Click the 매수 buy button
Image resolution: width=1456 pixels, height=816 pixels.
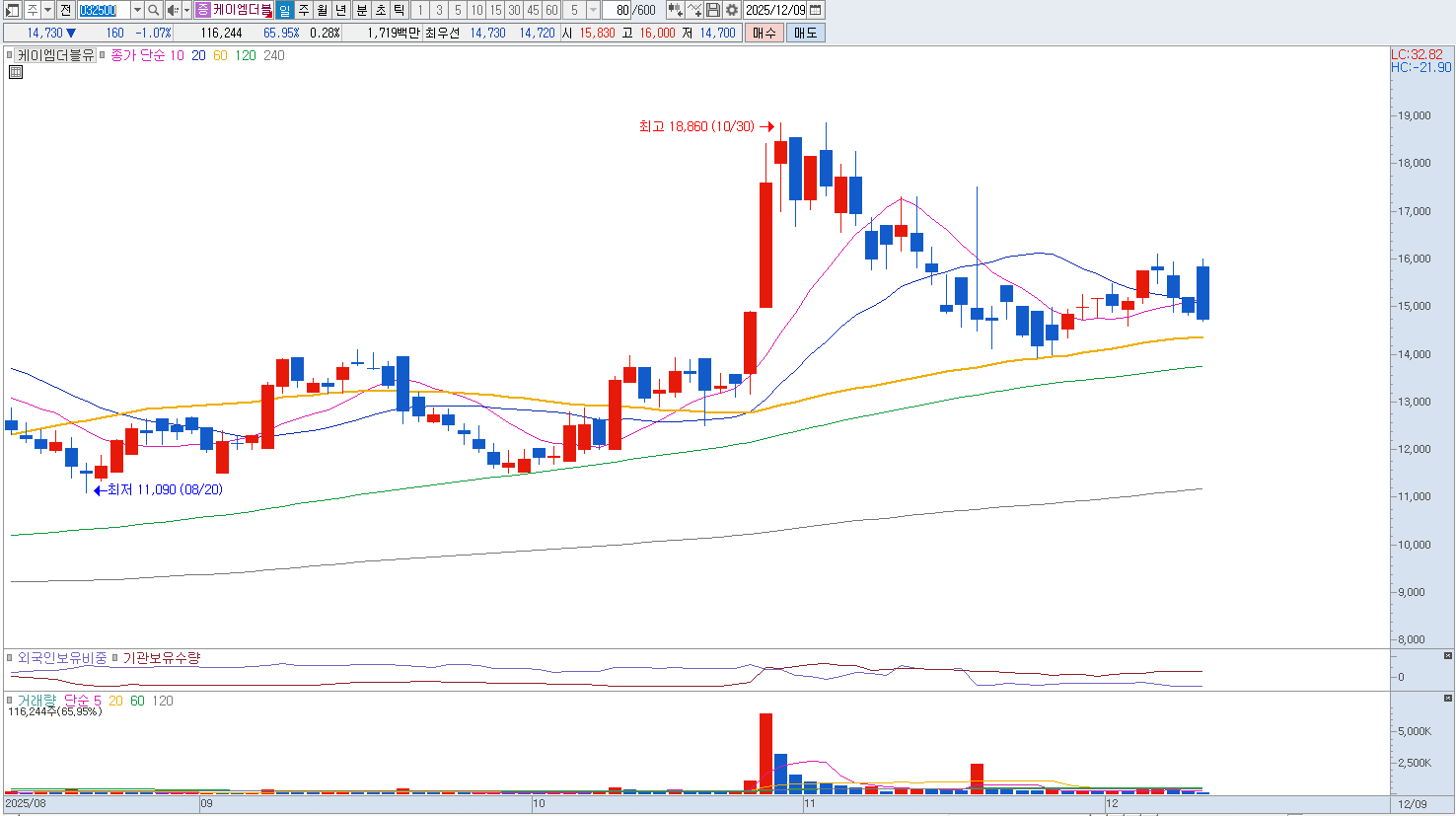tap(764, 33)
